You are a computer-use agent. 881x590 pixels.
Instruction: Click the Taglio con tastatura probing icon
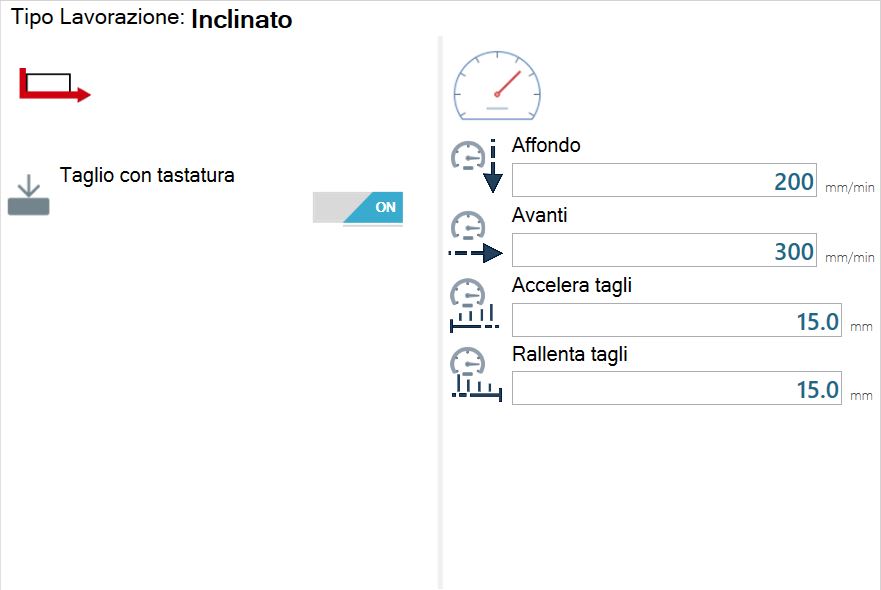(29, 194)
